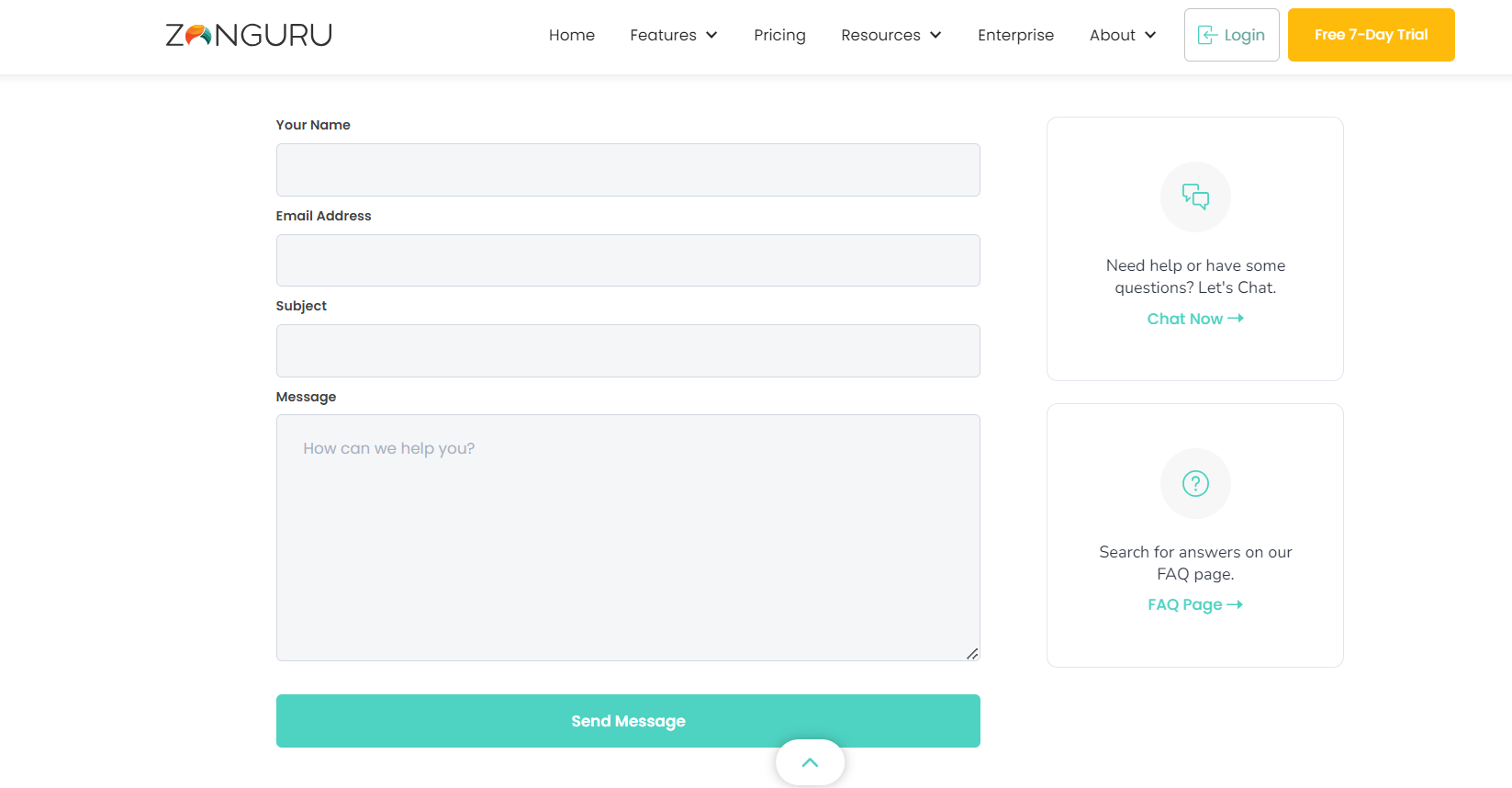
Task: Focus the Message text area
Action: [628, 537]
